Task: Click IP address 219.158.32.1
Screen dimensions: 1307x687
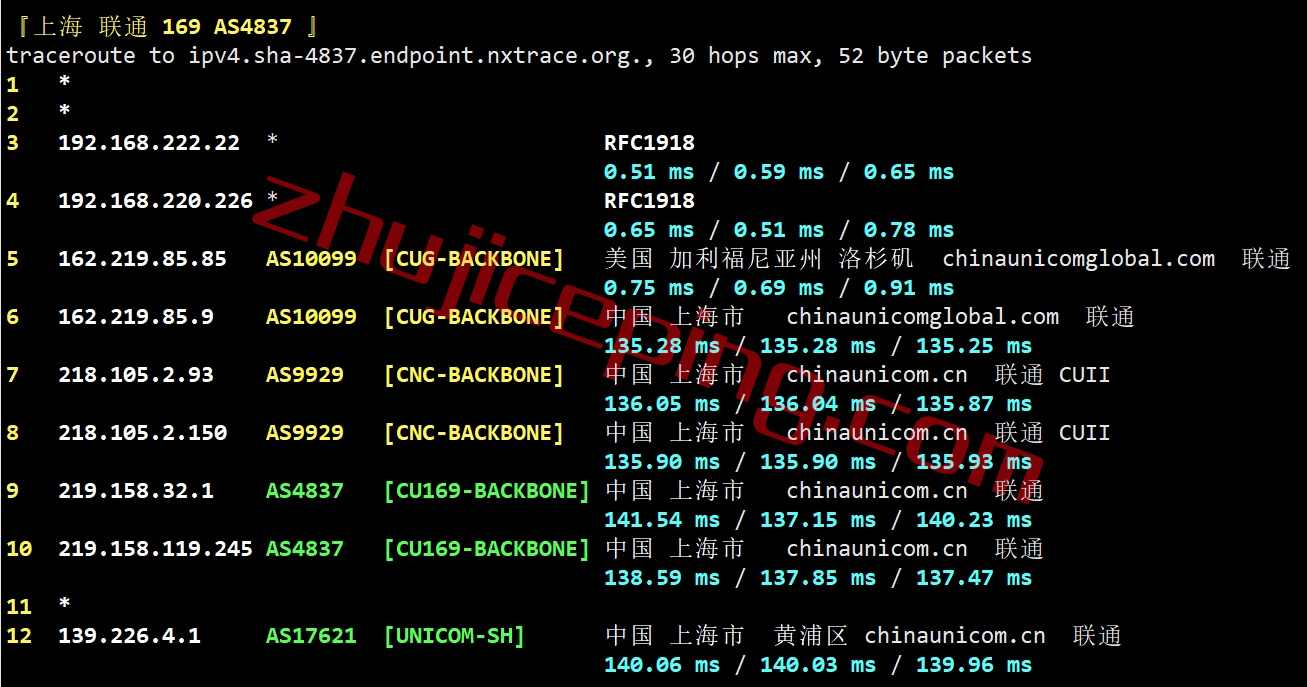Action: [x=136, y=491]
